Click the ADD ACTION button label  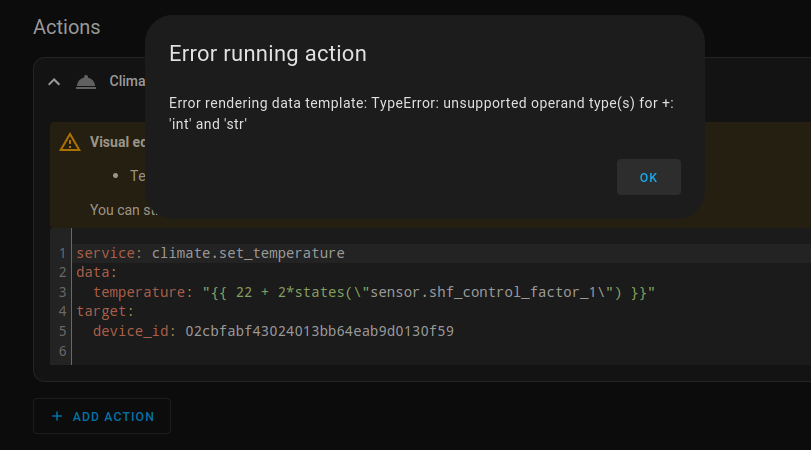tap(113, 416)
